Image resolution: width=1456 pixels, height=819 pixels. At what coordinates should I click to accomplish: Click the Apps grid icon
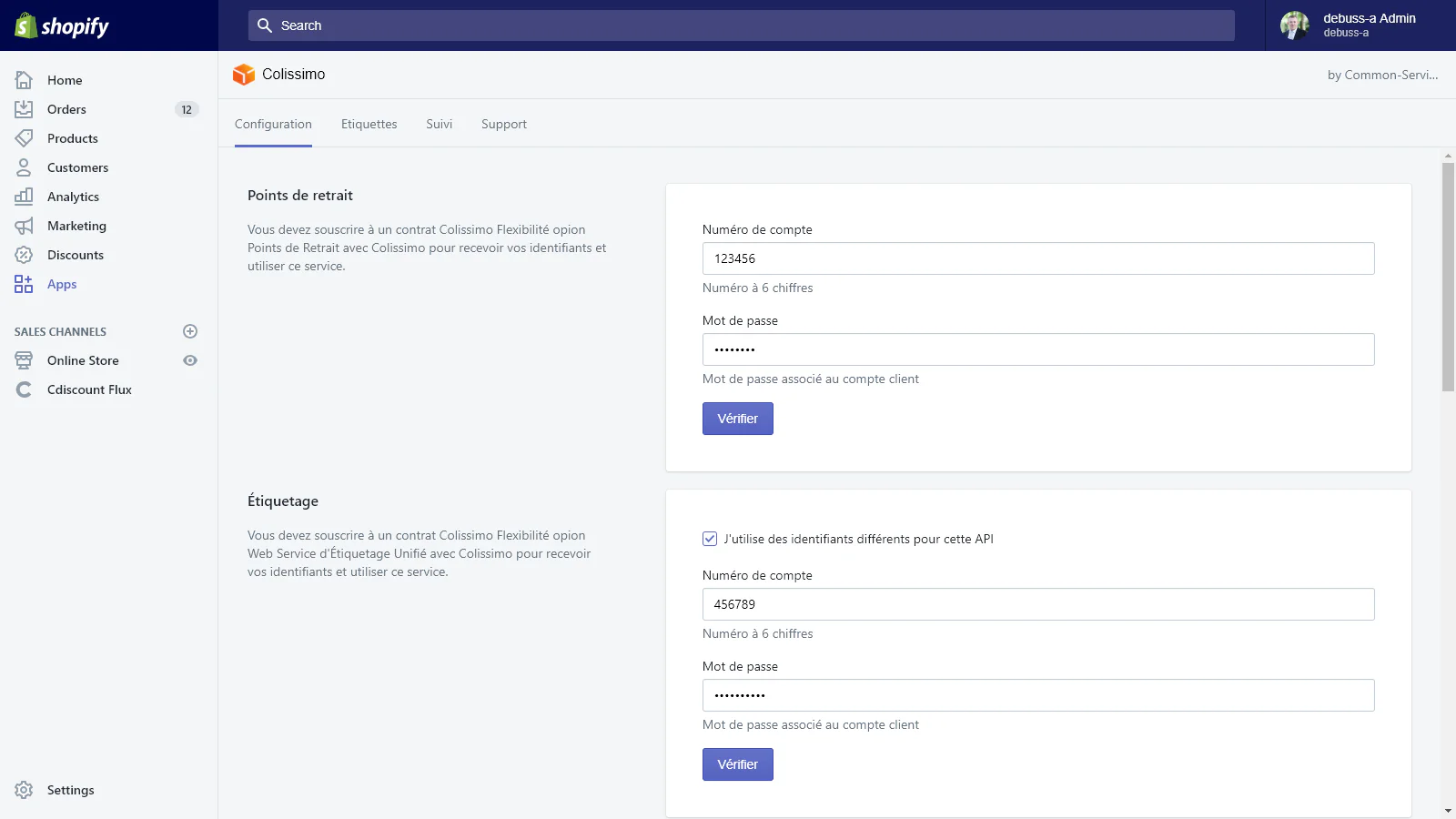click(x=24, y=284)
